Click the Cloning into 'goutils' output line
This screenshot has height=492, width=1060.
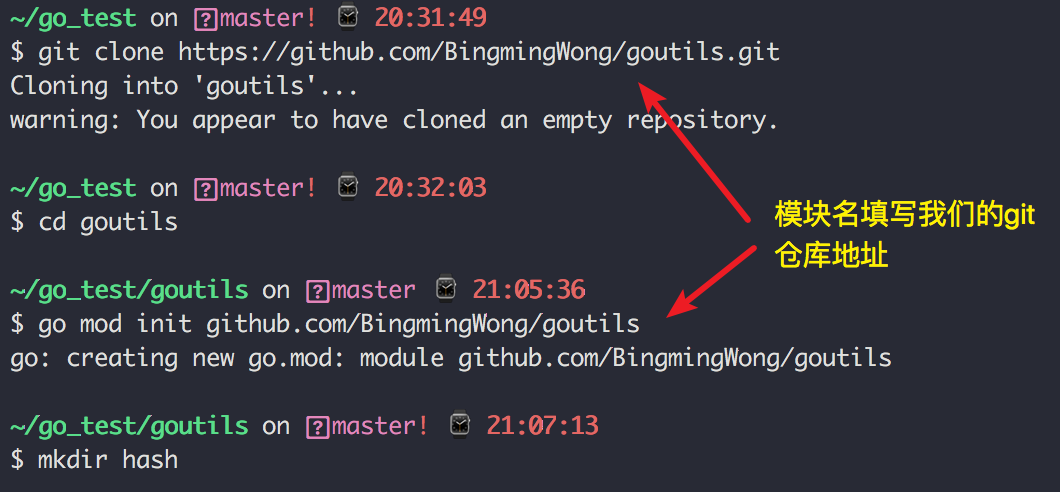[x=184, y=87]
